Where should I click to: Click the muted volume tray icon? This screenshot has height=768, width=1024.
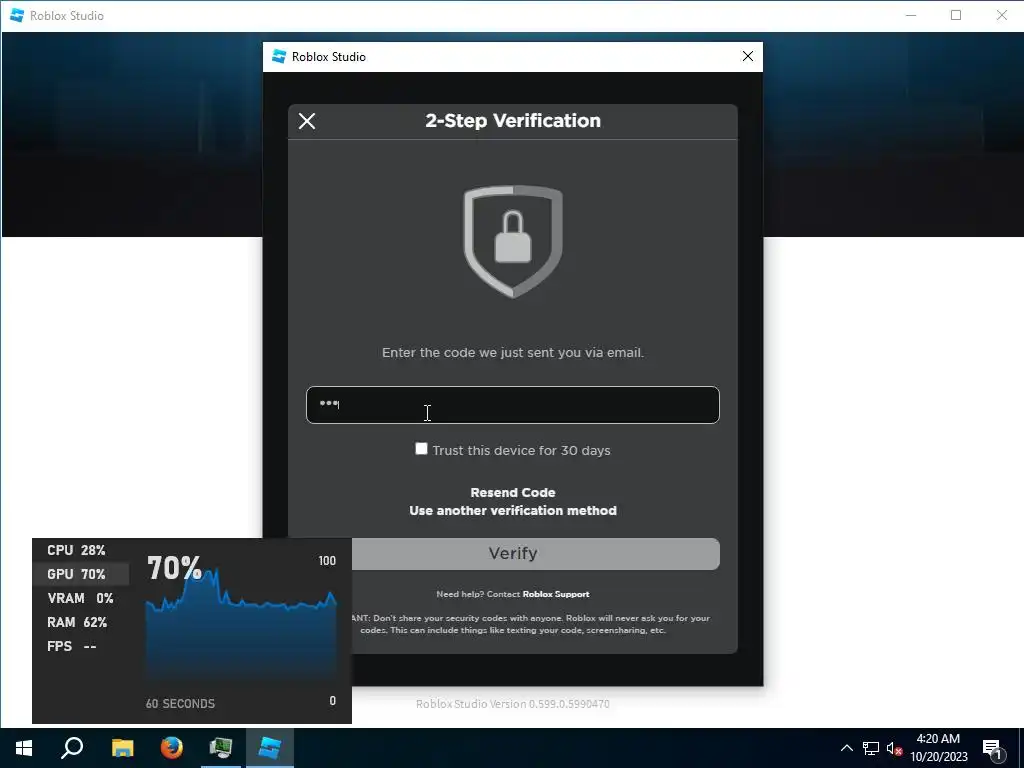(895, 748)
